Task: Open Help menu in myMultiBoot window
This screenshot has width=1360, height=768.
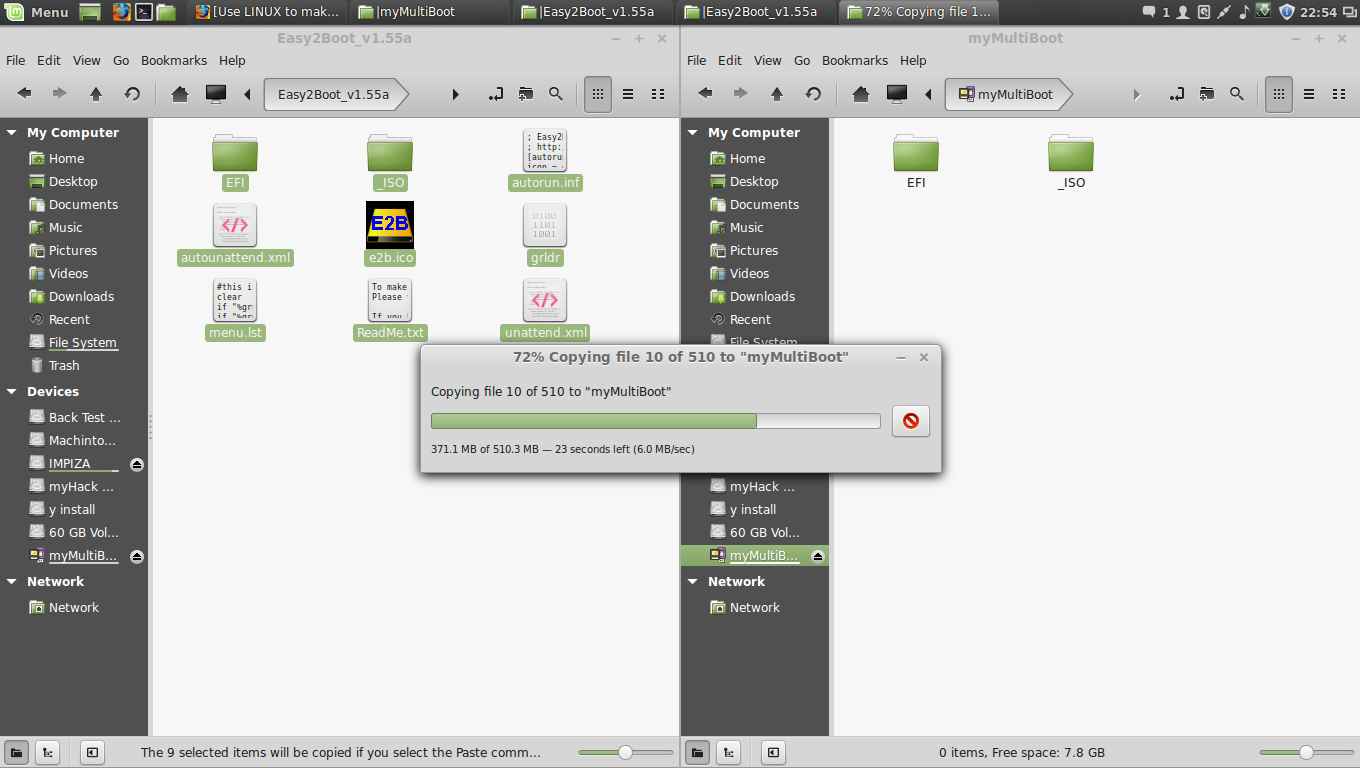Action: click(913, 60)
